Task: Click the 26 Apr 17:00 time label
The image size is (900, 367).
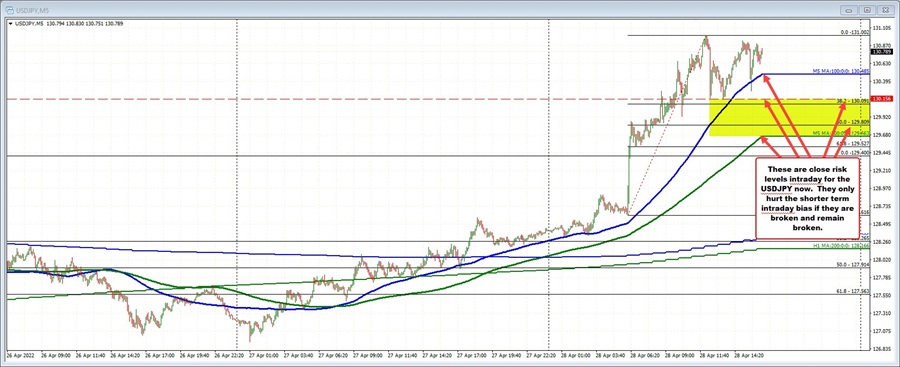Action: (x=160, y=356)
